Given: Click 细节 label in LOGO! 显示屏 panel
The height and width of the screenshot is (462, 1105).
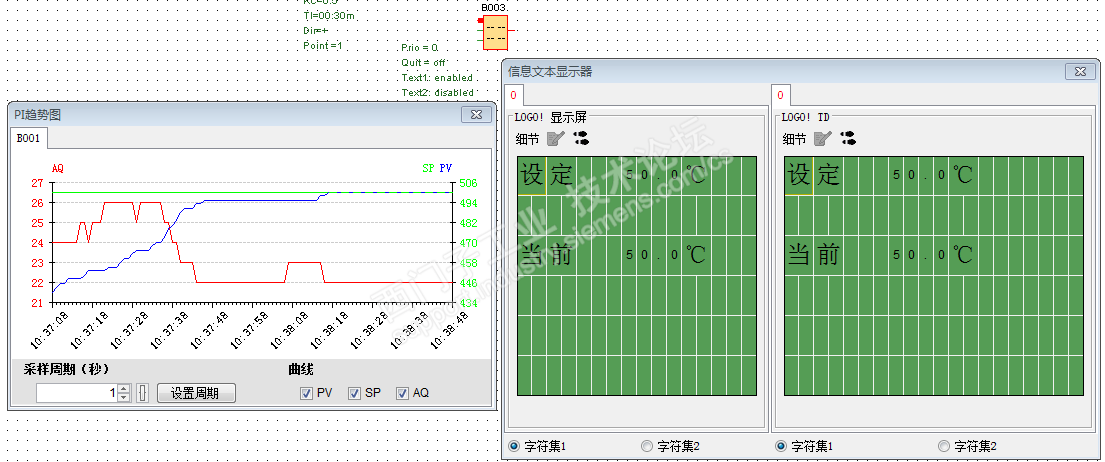Looking at the screenshot, I should (527, 139).
